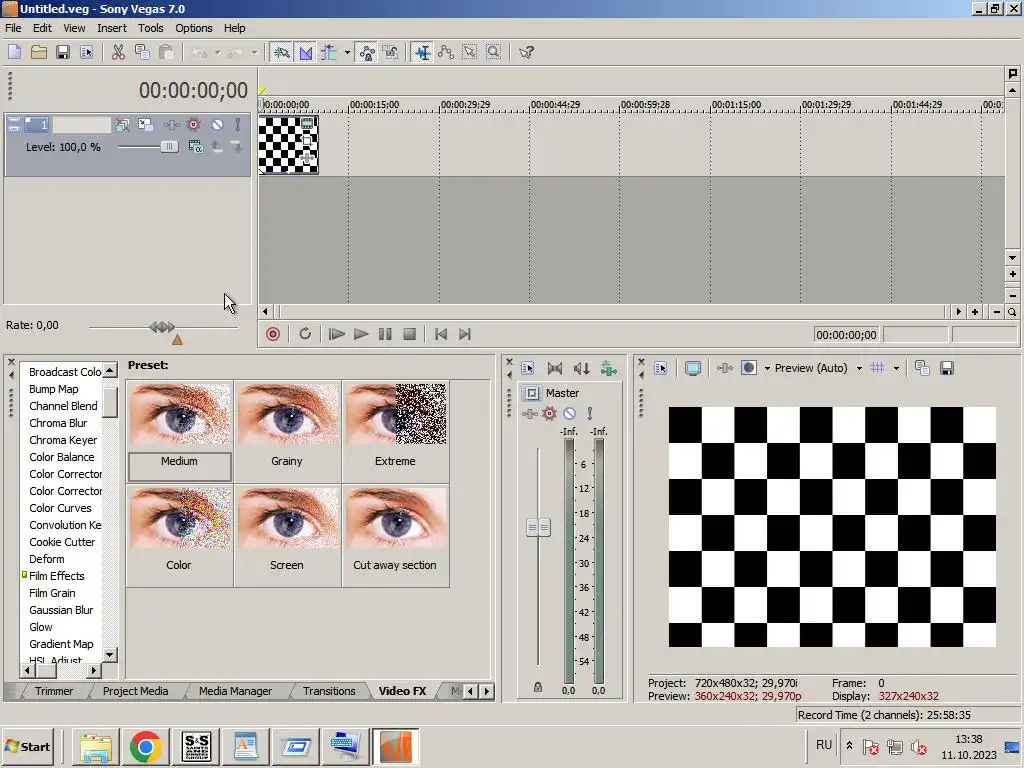Screen dimensions: 1024x768
Task: Click the Master volume fader
Action: tap(538, 527)
